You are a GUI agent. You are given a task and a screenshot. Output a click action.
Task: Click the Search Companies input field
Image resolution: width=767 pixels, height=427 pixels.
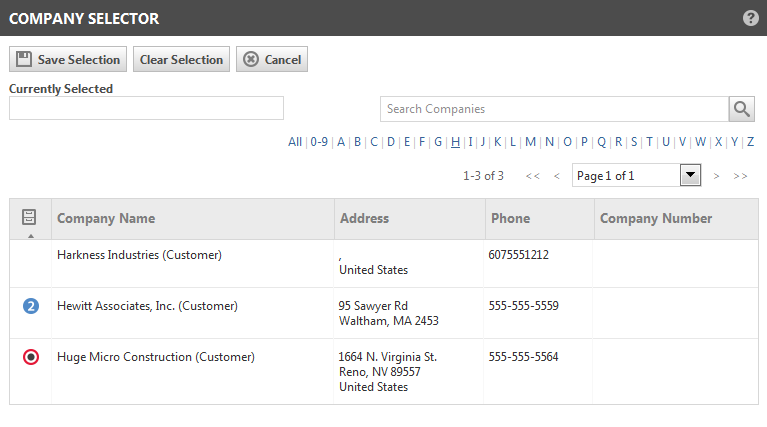pos(554,109)
